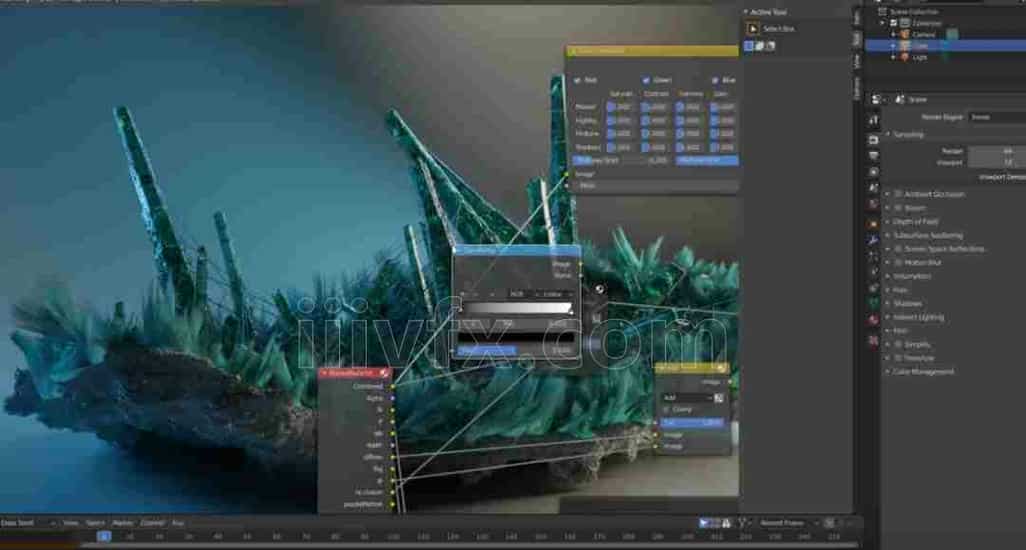The width and height of the screenshot is (1026, 550).
Task: Click the Viewport Denoising option
Action: coord(1002,178)
